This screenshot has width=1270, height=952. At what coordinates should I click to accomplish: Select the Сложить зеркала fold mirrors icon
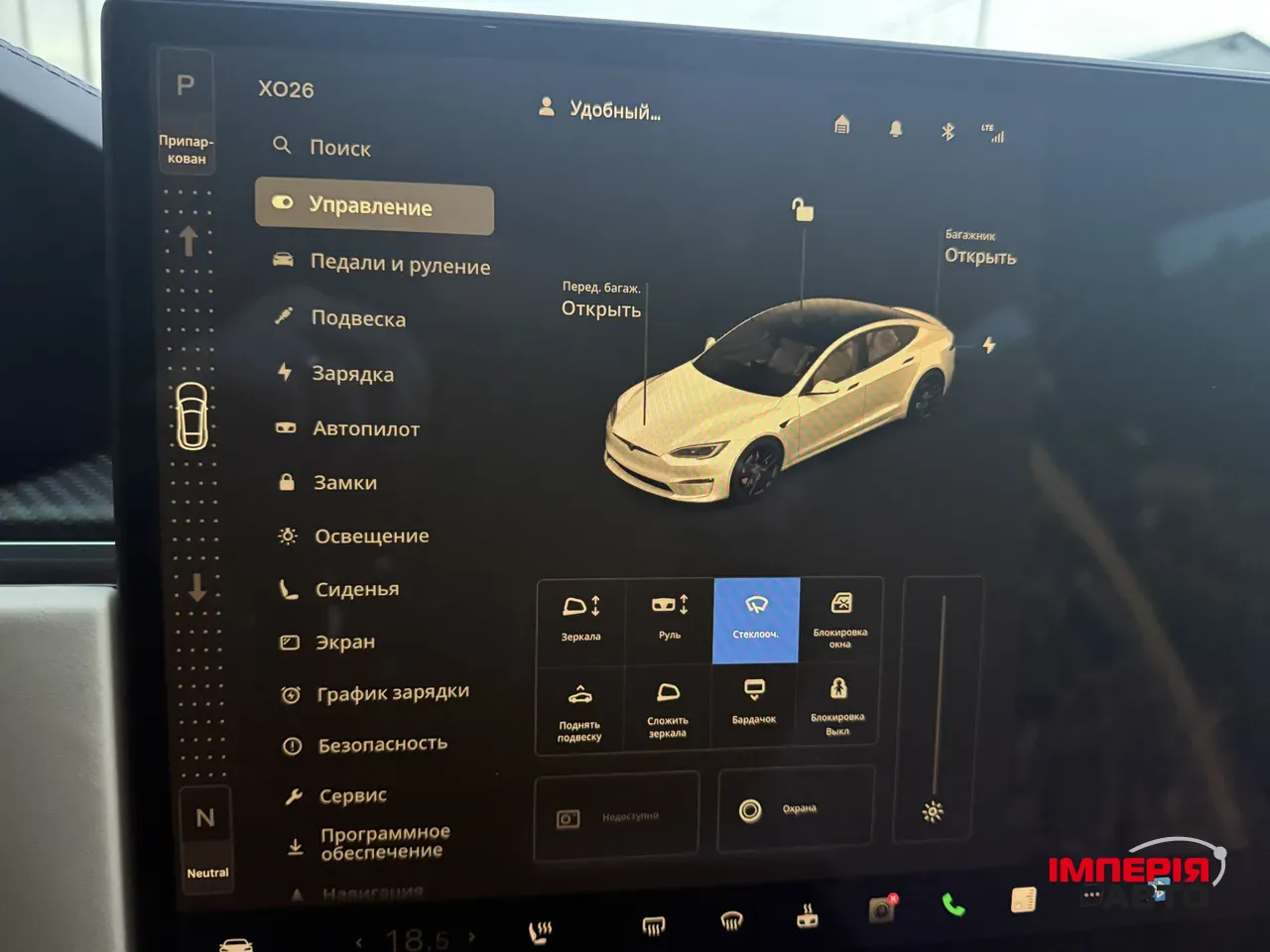pos(668,704)
